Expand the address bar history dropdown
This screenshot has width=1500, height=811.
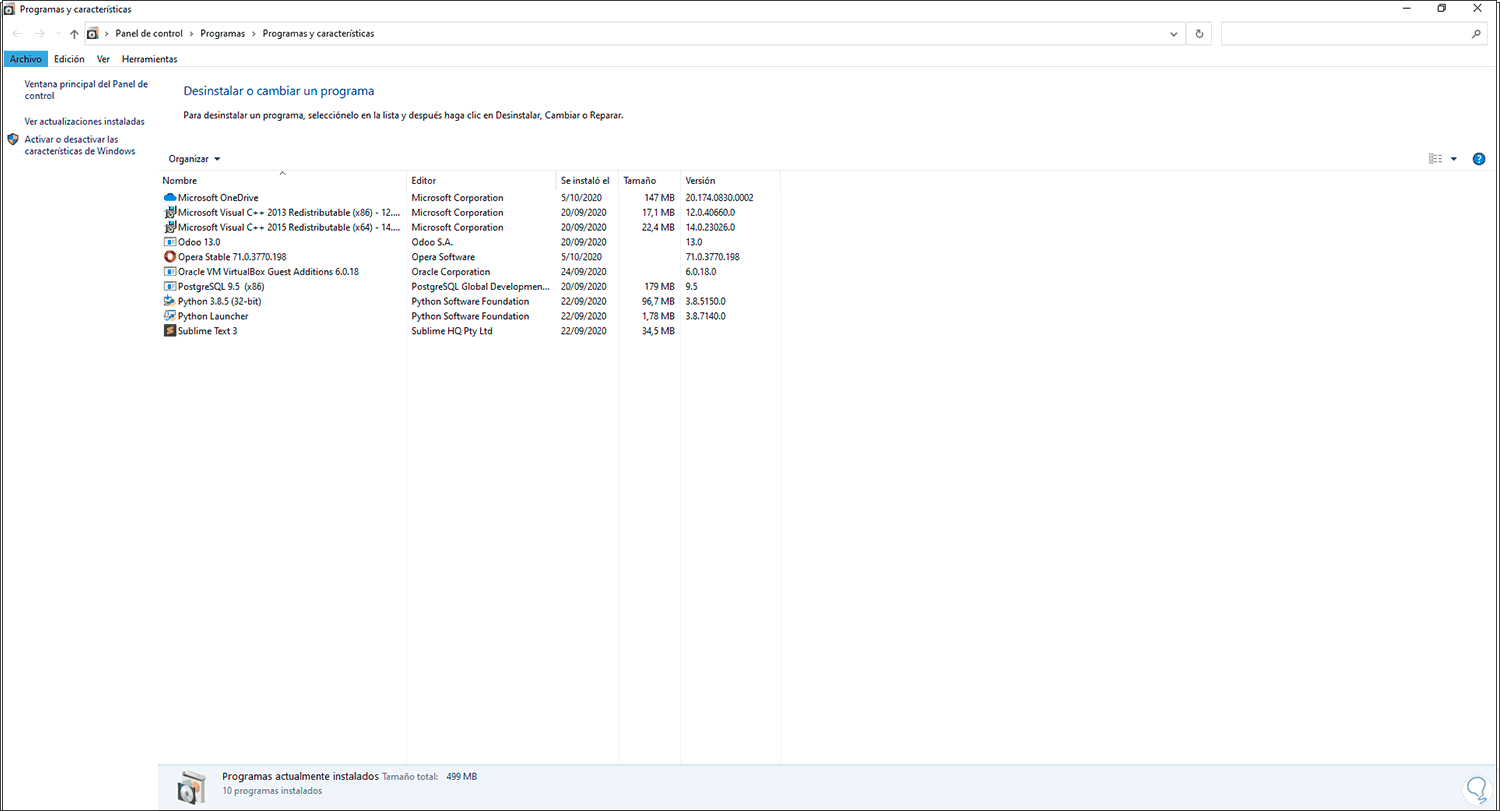(x=1174, y=34)
